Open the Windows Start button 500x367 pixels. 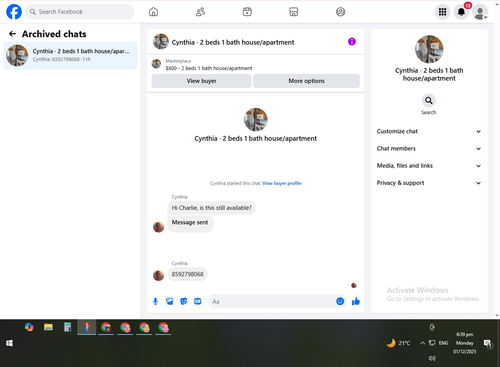(x=9, y=343)
